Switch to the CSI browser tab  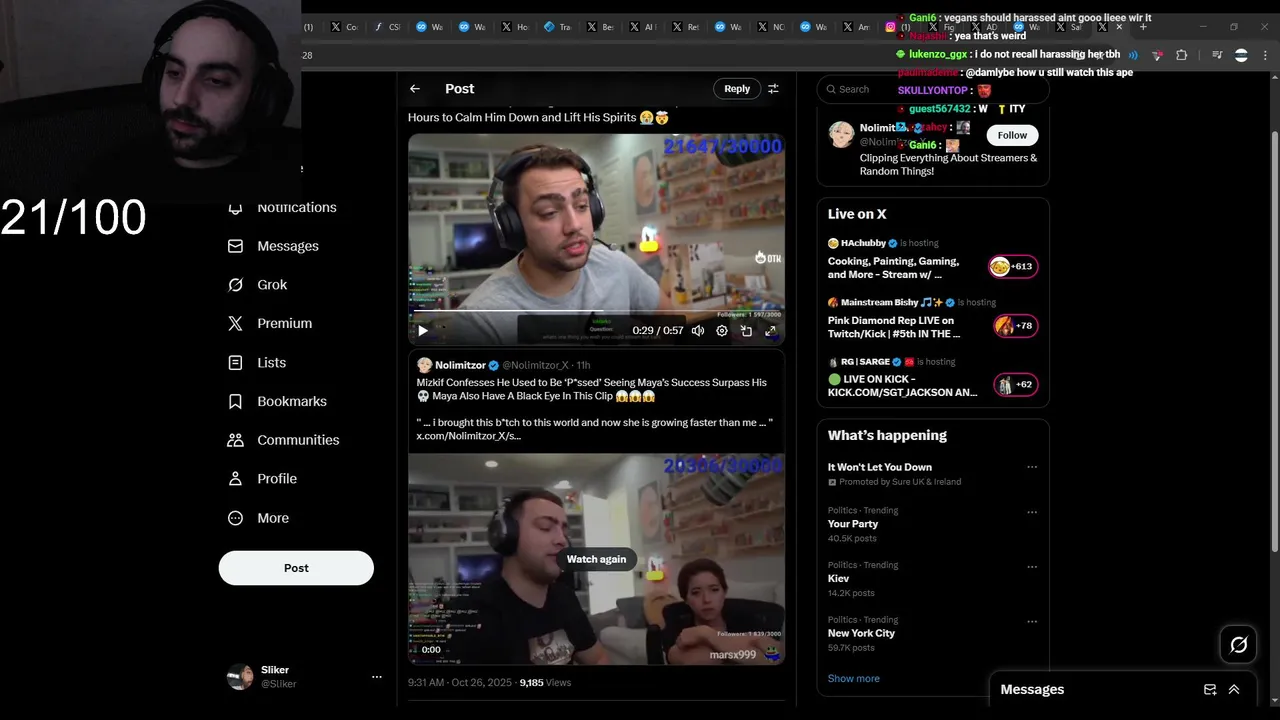(386, 27)
